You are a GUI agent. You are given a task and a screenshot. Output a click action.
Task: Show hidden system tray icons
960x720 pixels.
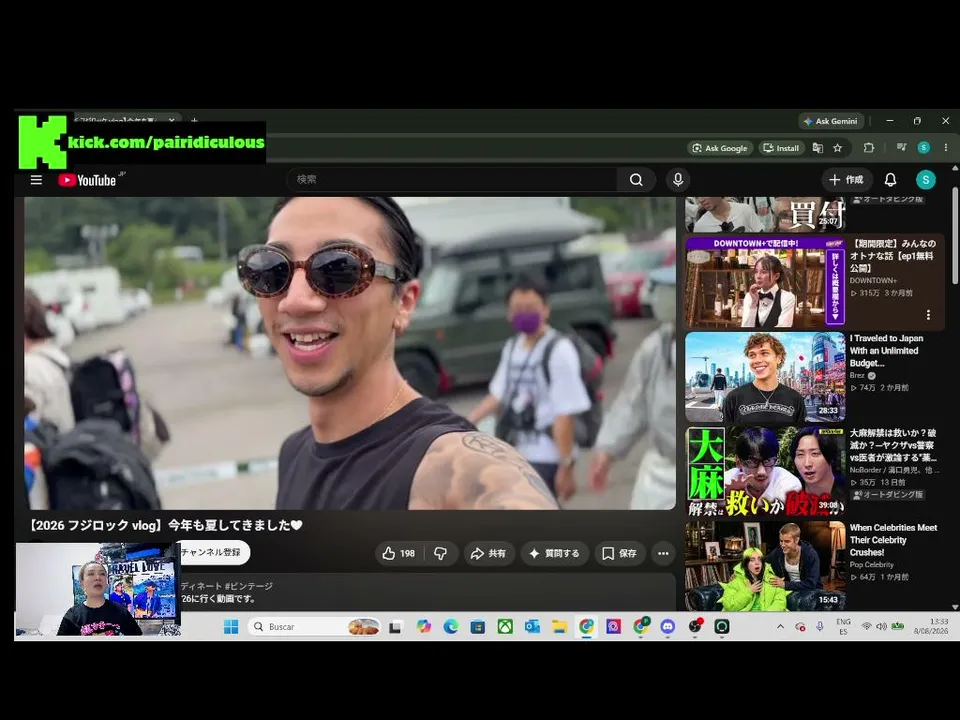coord(780,626)
